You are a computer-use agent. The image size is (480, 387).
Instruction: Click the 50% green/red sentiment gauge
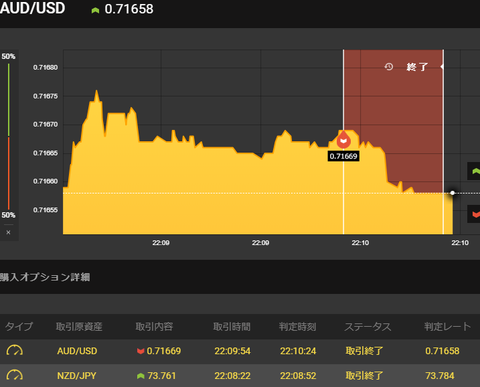click(9, 136)
